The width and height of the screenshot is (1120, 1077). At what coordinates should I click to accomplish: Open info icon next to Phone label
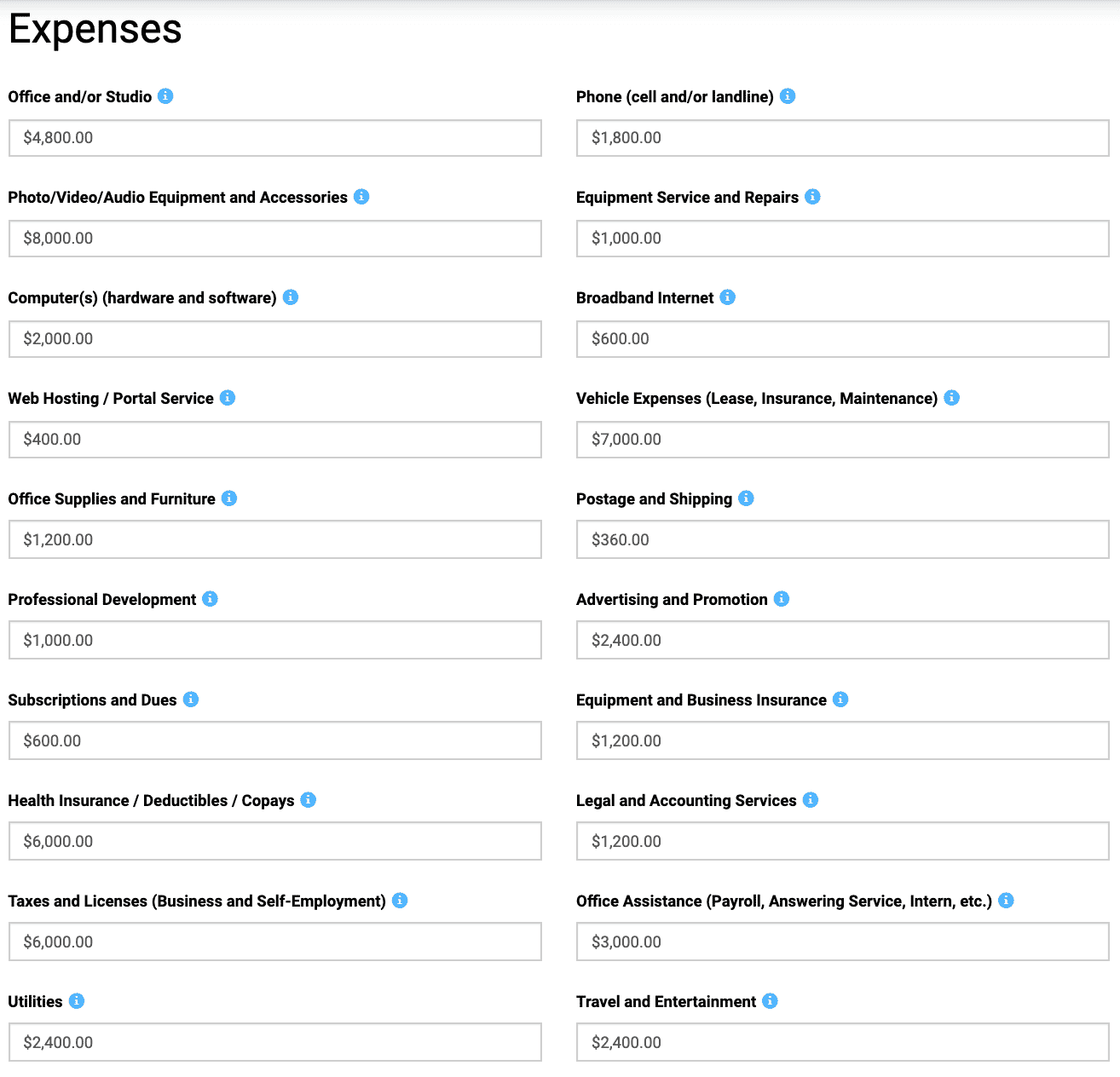coord(788,96)
